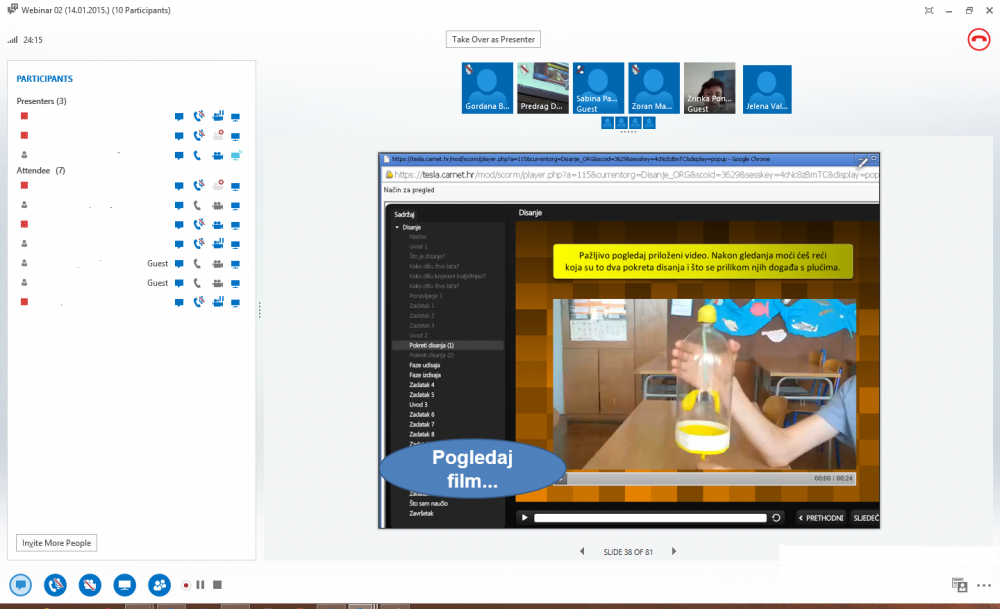Click the Take Over as Presenter button
The width and height of the screenshot is (1000, 609).
click(x=493, y=40)
